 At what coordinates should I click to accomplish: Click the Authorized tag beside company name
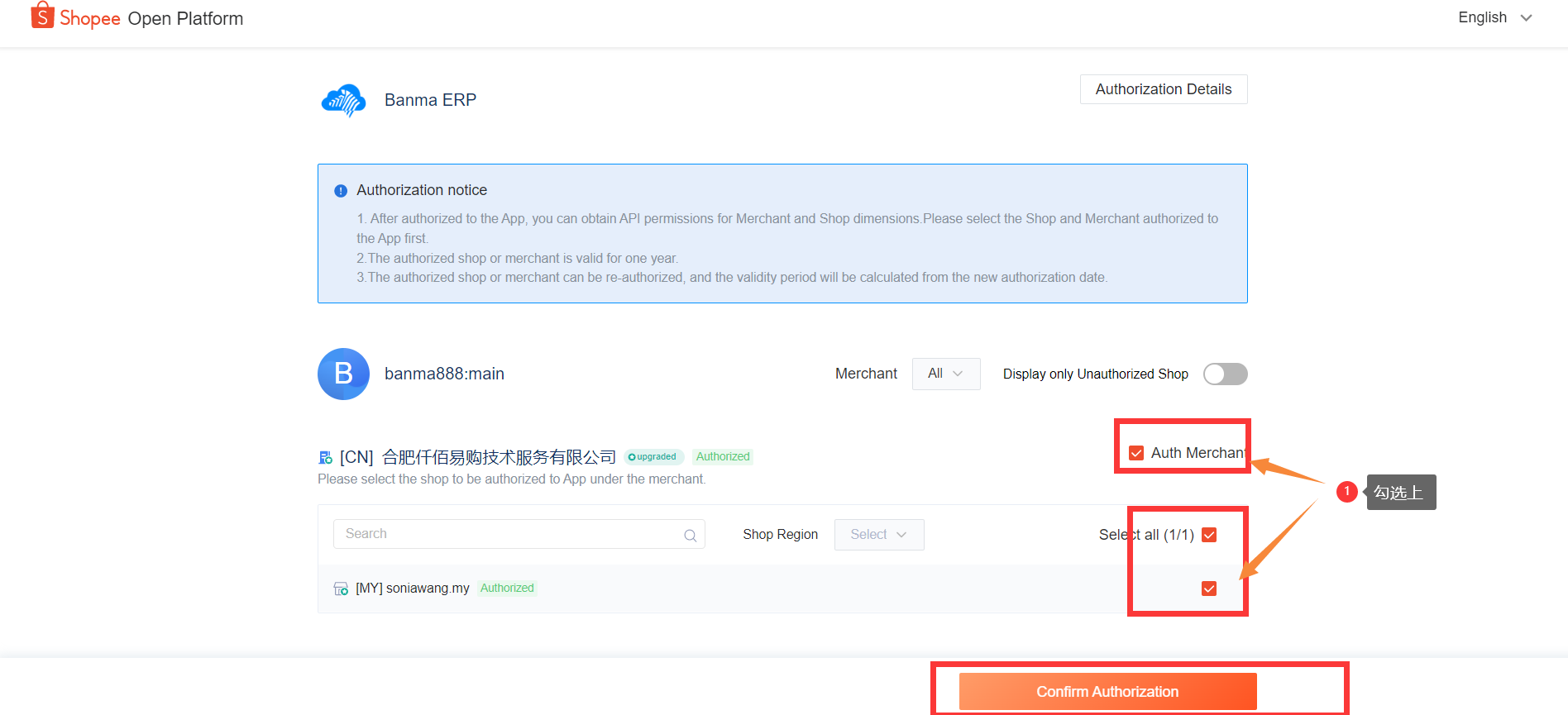point(723,457)
